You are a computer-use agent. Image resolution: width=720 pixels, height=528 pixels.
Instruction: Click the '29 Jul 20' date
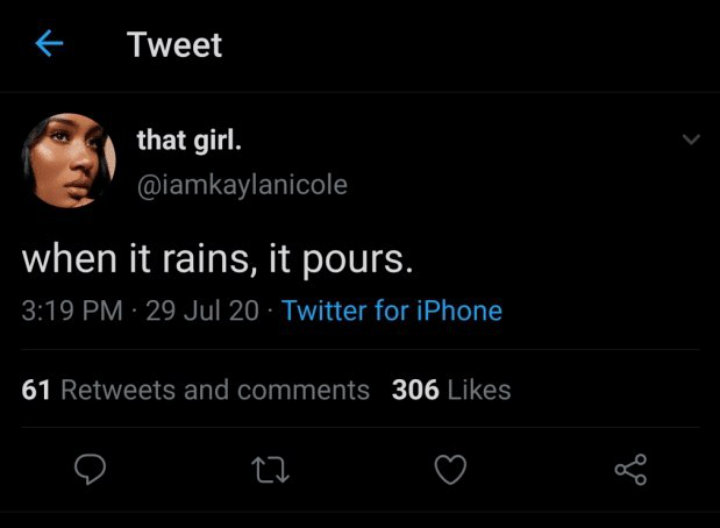tap(202, 310)
